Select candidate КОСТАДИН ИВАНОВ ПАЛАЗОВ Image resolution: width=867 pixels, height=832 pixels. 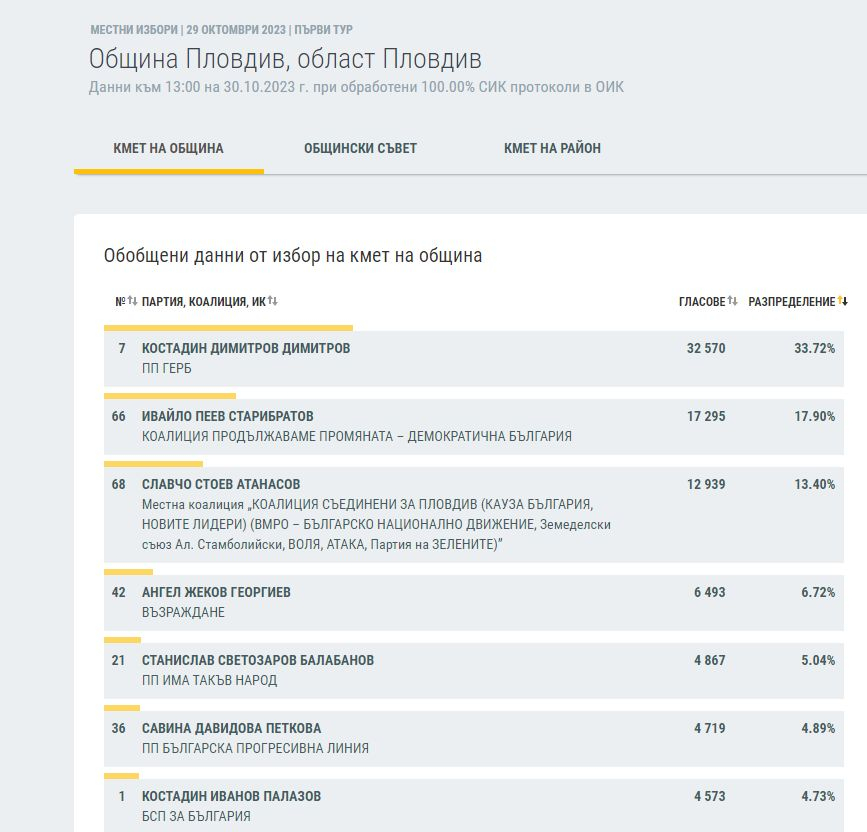pyautogui.click(x=231, y=796)
